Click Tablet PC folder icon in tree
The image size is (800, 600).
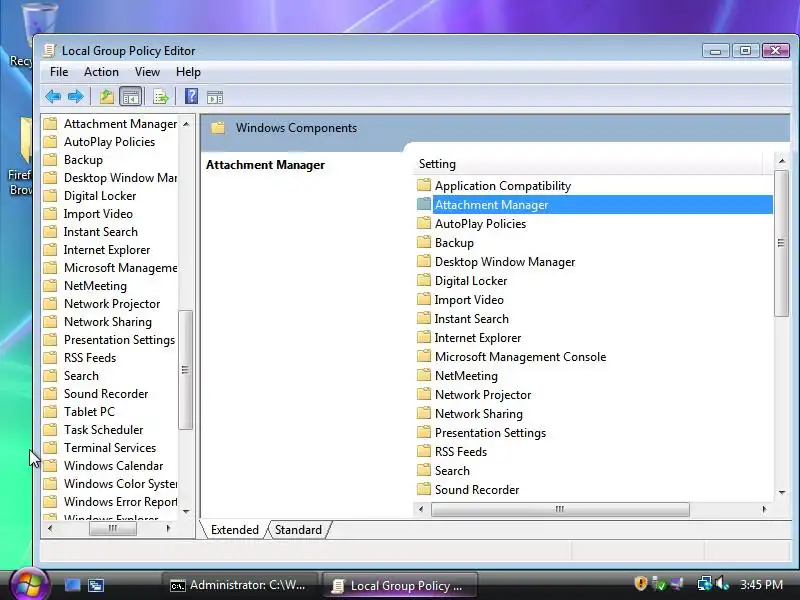coord(50,411)
